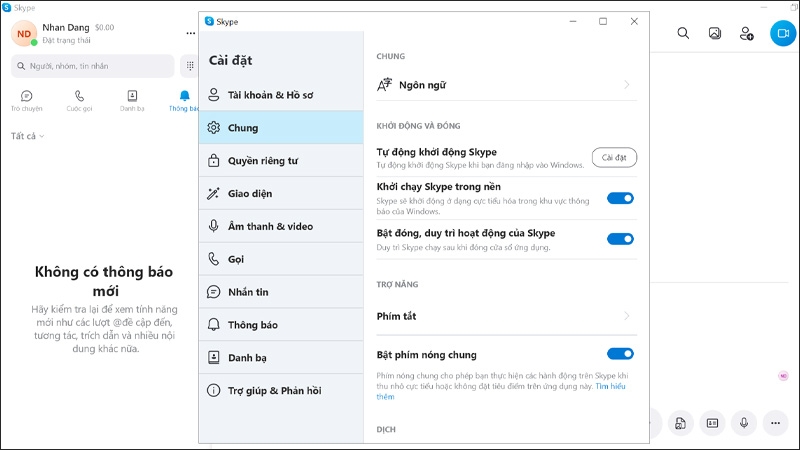Click the bell icon beside Thông báo in settings
Viewport: 800px width, 450px height.
[x=213, y=324]
